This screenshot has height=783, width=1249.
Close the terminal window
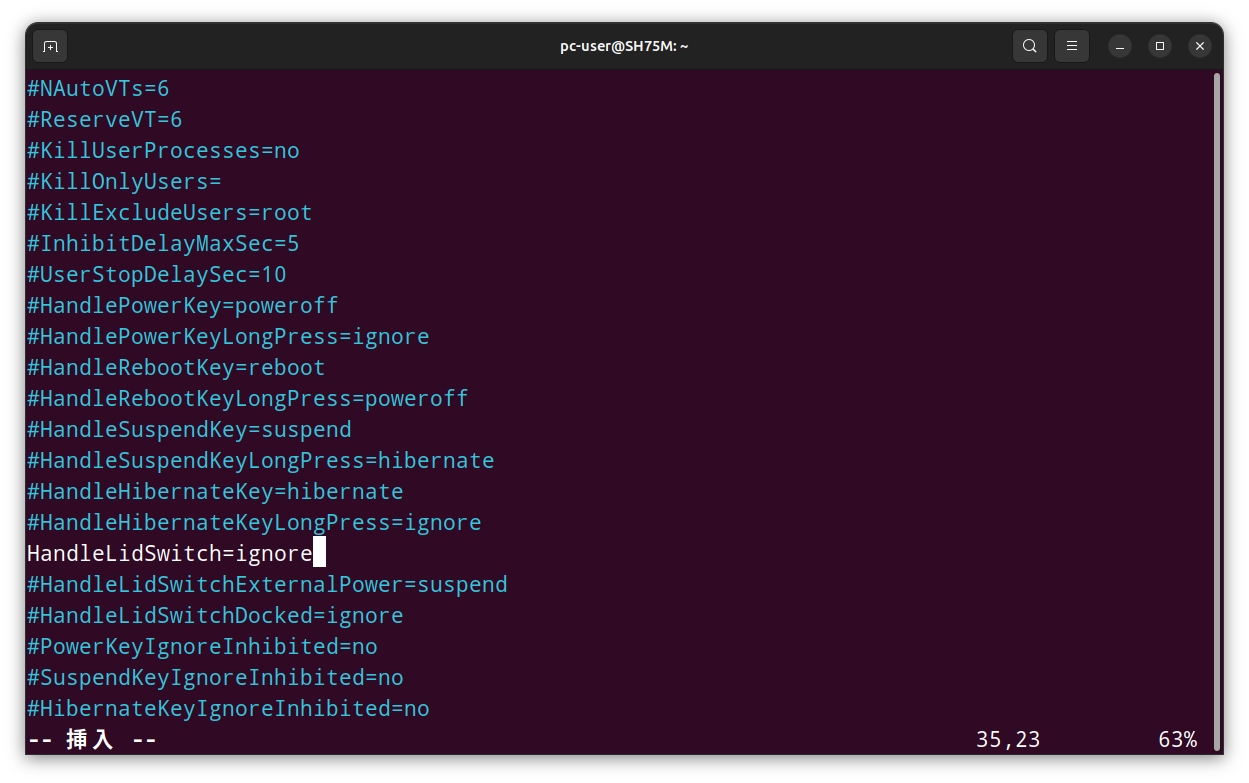[1200, 46]
